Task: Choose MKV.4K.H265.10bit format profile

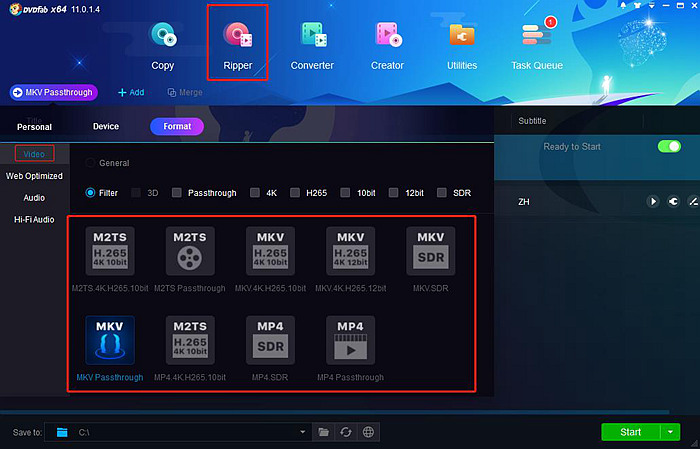Action: point(270,260)
